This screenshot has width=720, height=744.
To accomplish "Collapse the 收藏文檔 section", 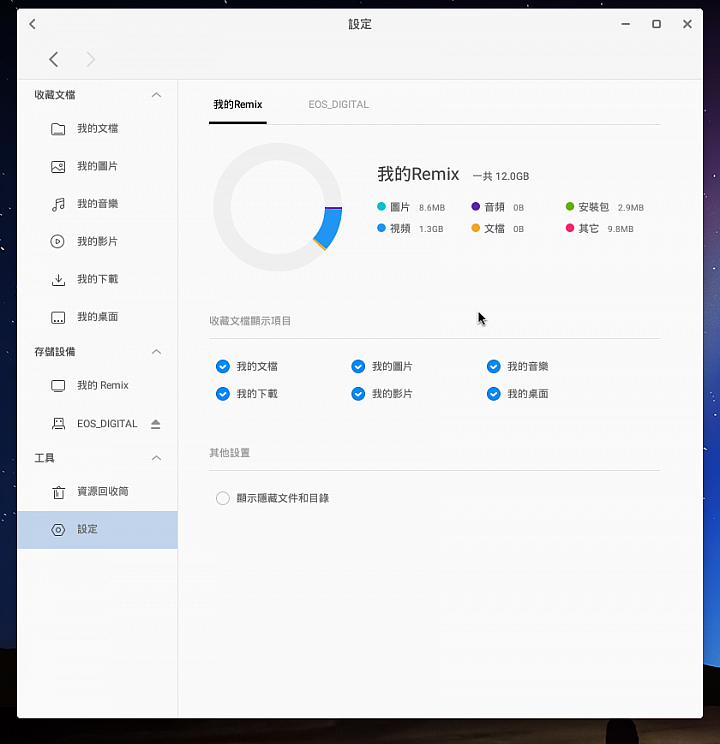I will click(x=156, y=95).
